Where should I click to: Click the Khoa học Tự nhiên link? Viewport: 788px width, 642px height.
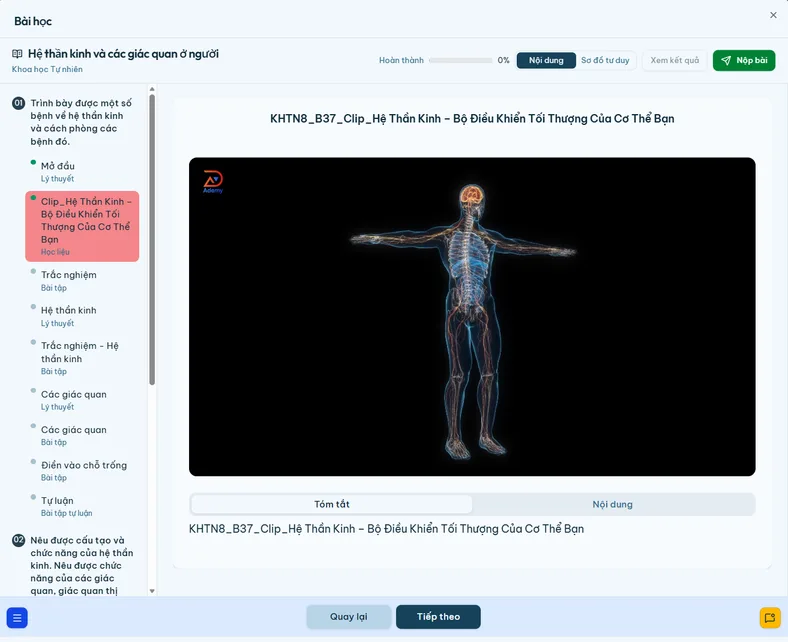pyautogui.click(x=47, y=69)
